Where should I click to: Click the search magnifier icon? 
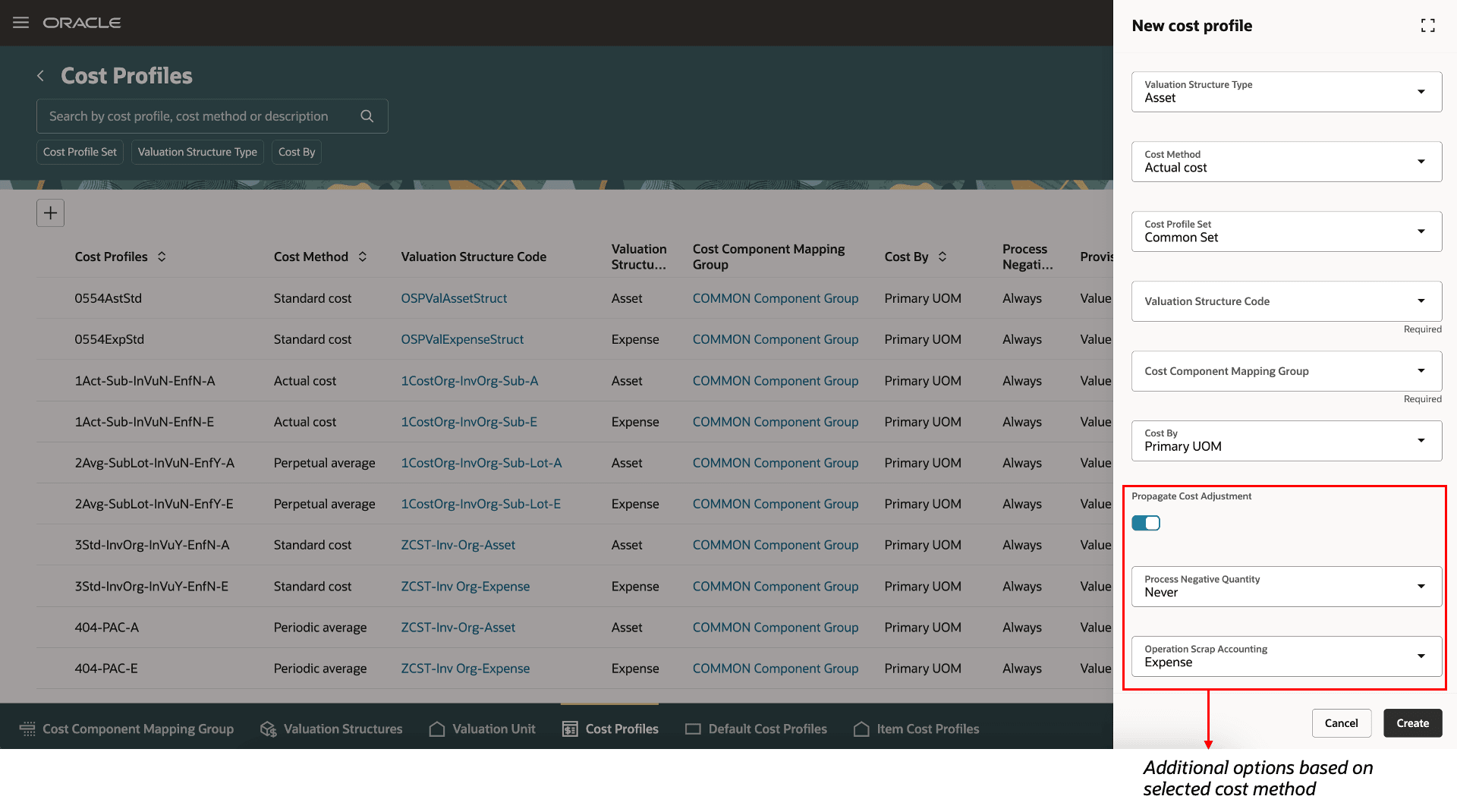pyautogui.click(x=367, y=116)
